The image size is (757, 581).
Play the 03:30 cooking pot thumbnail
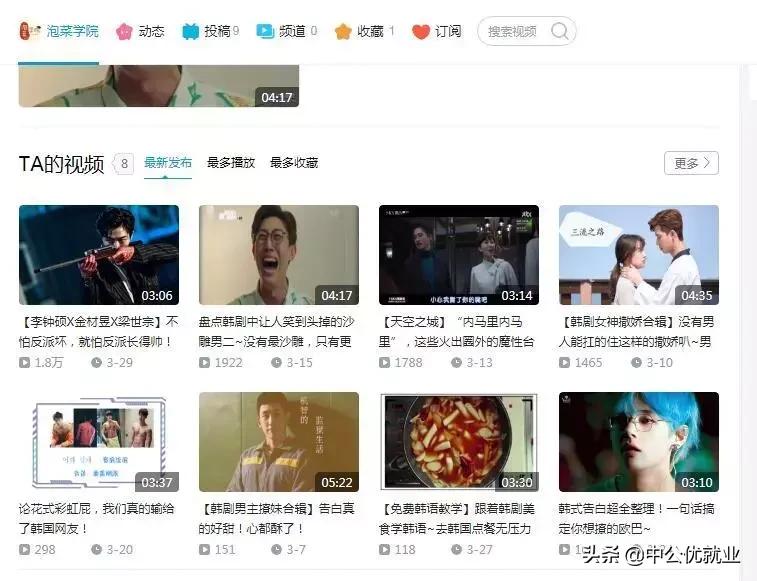(x=459, y=442)
